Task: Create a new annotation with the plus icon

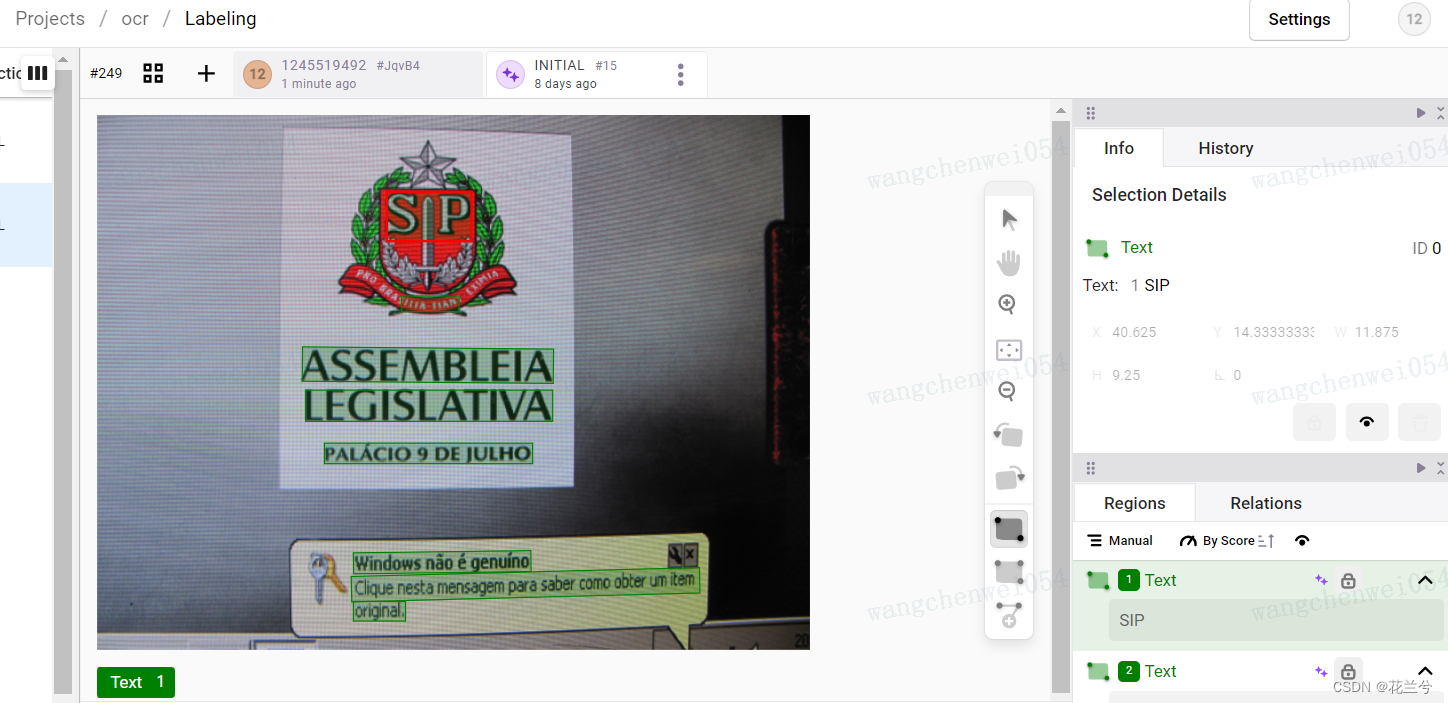Action: tap(206, 73)
